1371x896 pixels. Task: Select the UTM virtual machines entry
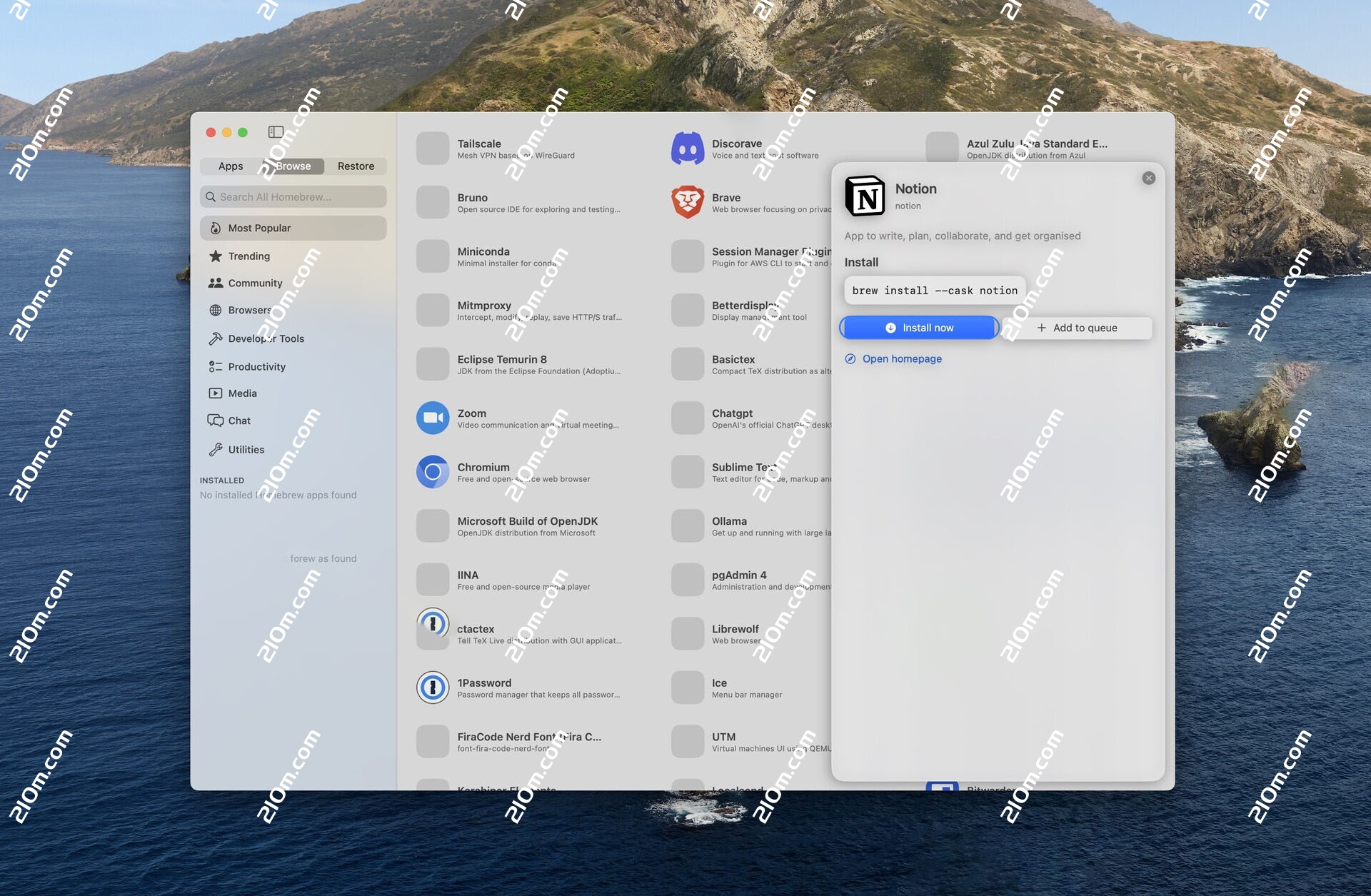point(751,742)
